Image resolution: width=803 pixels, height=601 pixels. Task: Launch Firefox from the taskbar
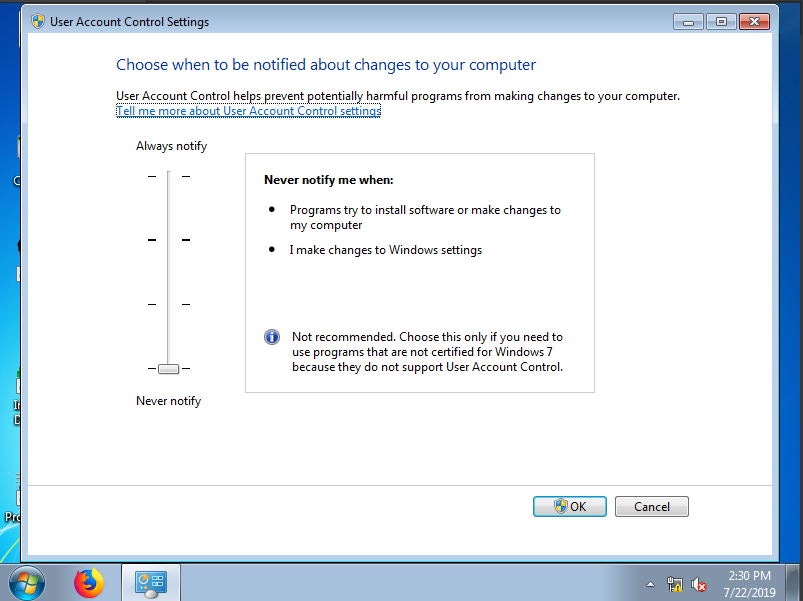[x=89, y=583]
